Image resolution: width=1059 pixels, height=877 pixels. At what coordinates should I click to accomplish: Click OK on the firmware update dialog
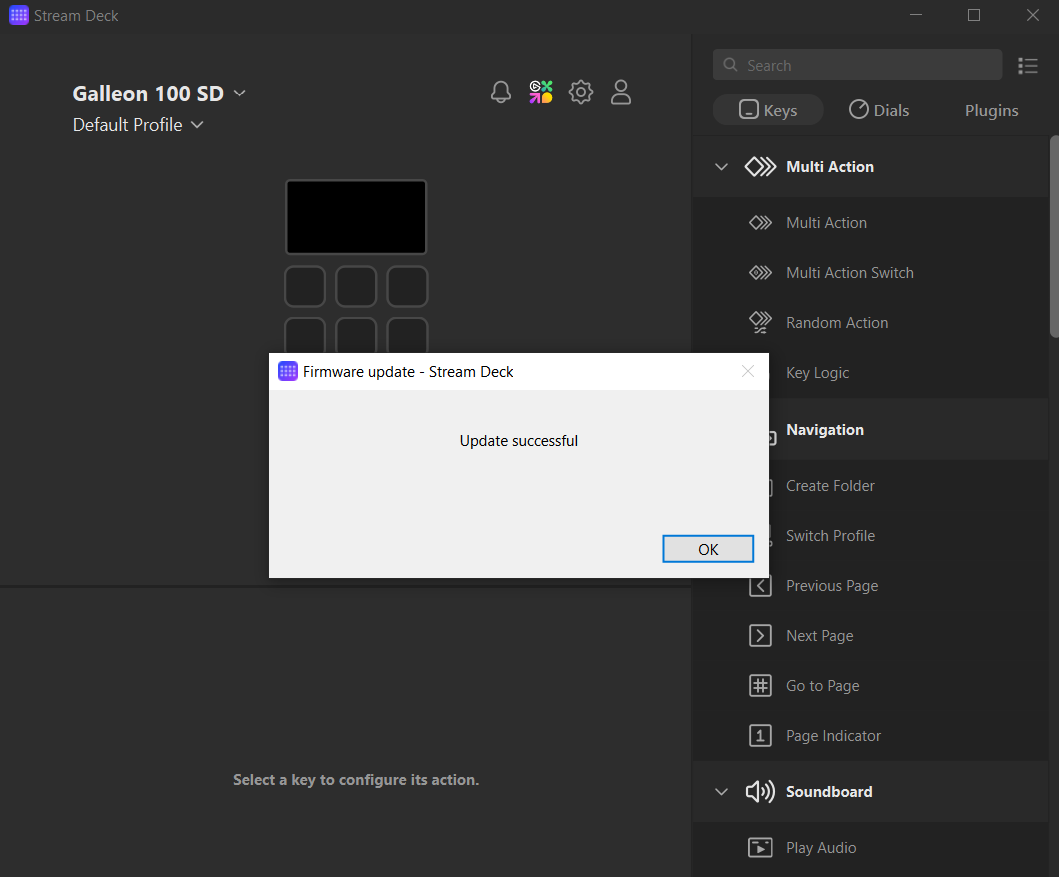point(708,549)
